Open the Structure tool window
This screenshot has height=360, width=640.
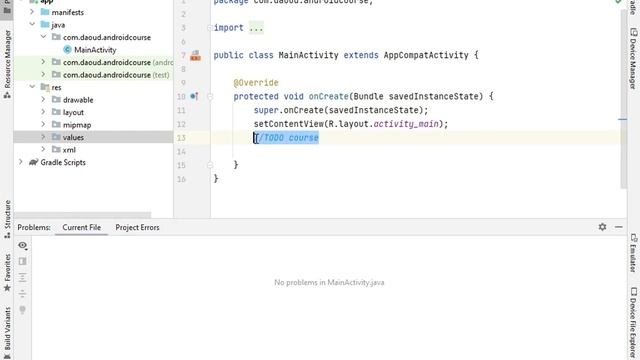(x=7, y=219)
